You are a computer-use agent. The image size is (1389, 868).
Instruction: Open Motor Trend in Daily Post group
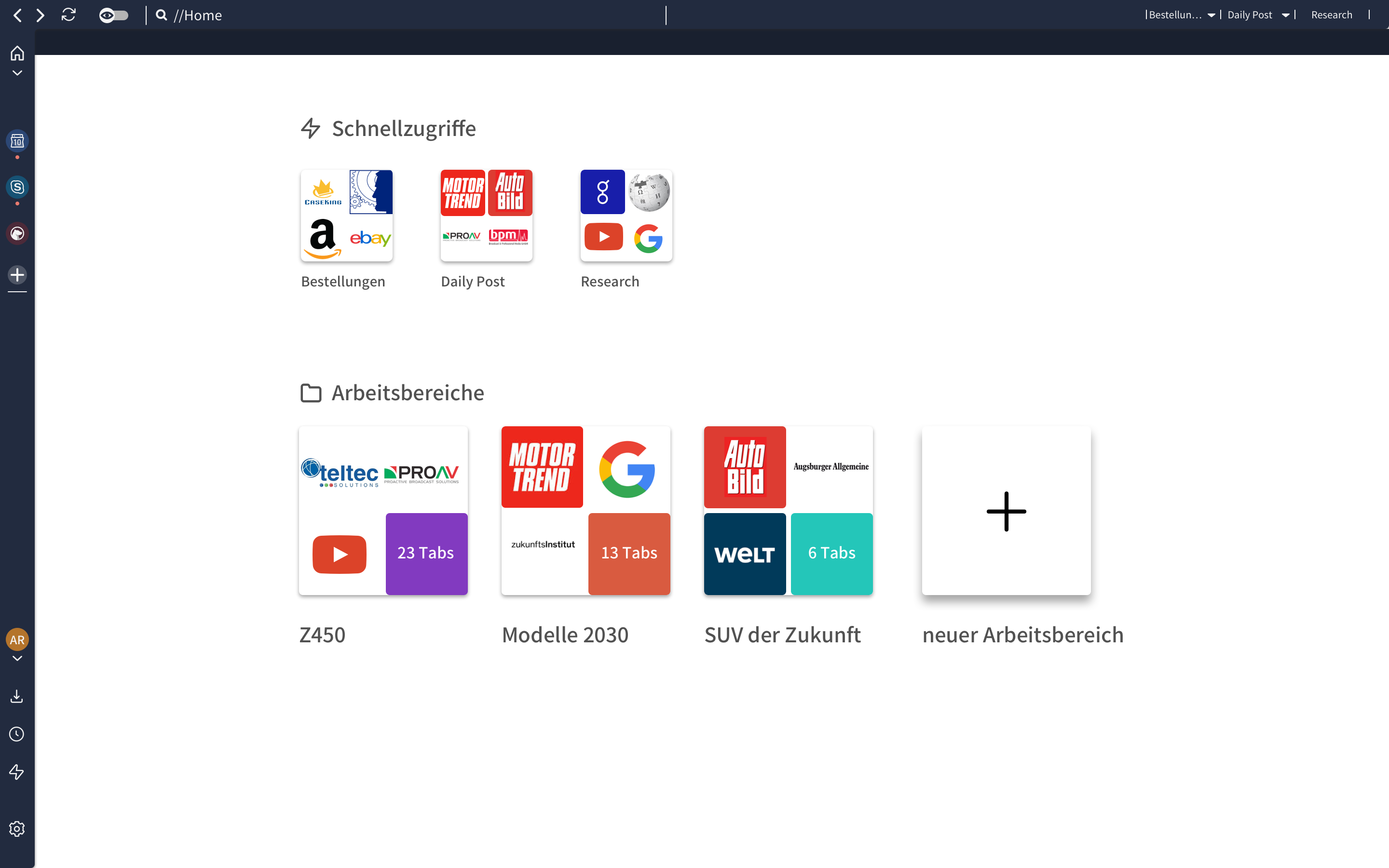463,193
